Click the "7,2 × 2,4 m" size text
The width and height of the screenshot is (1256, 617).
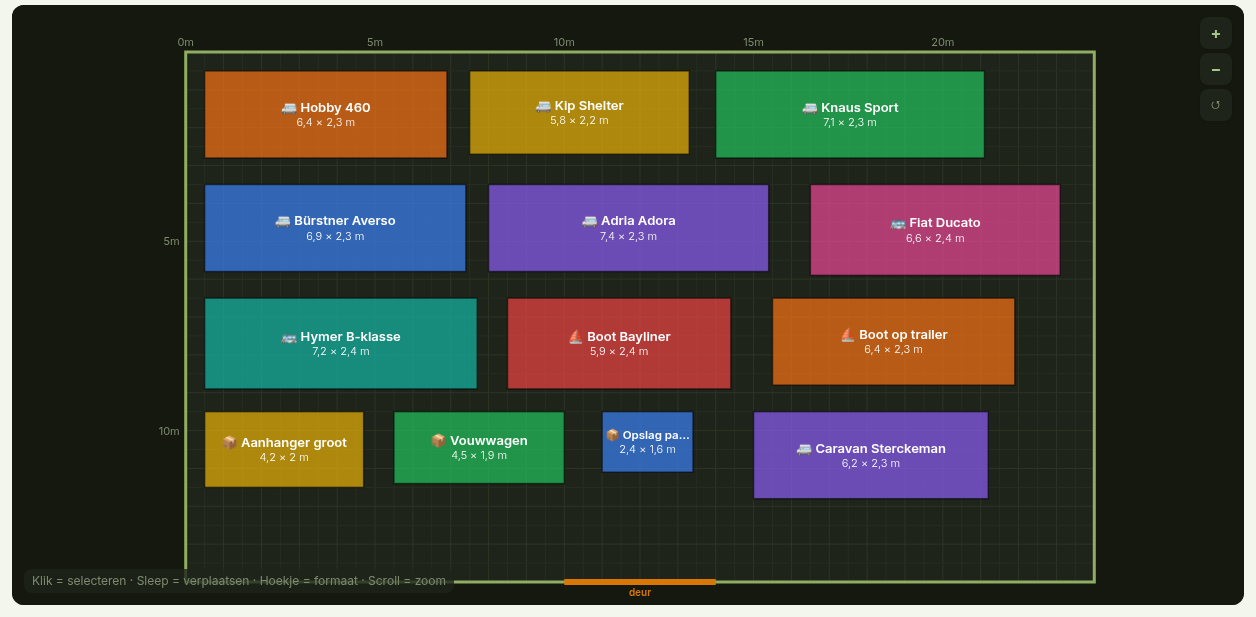coord(341,352)
